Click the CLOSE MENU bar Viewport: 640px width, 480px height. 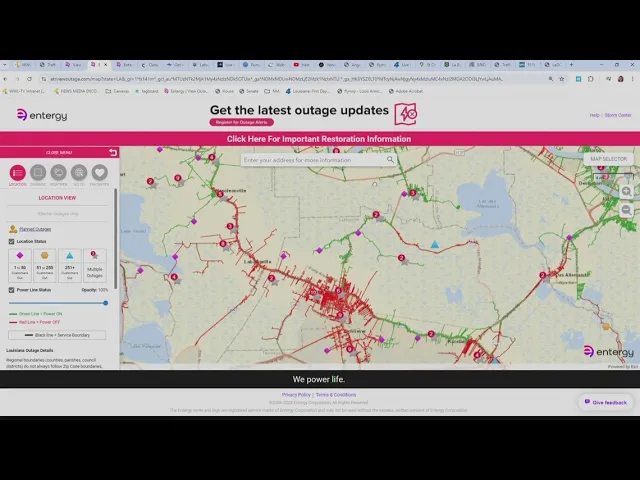59,152
